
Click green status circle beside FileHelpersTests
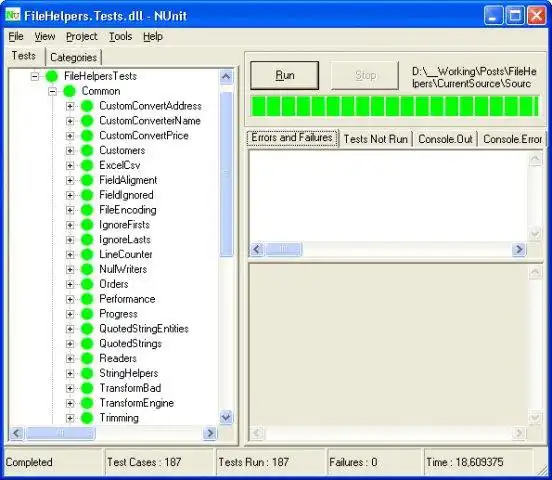(x=52, y=76)
